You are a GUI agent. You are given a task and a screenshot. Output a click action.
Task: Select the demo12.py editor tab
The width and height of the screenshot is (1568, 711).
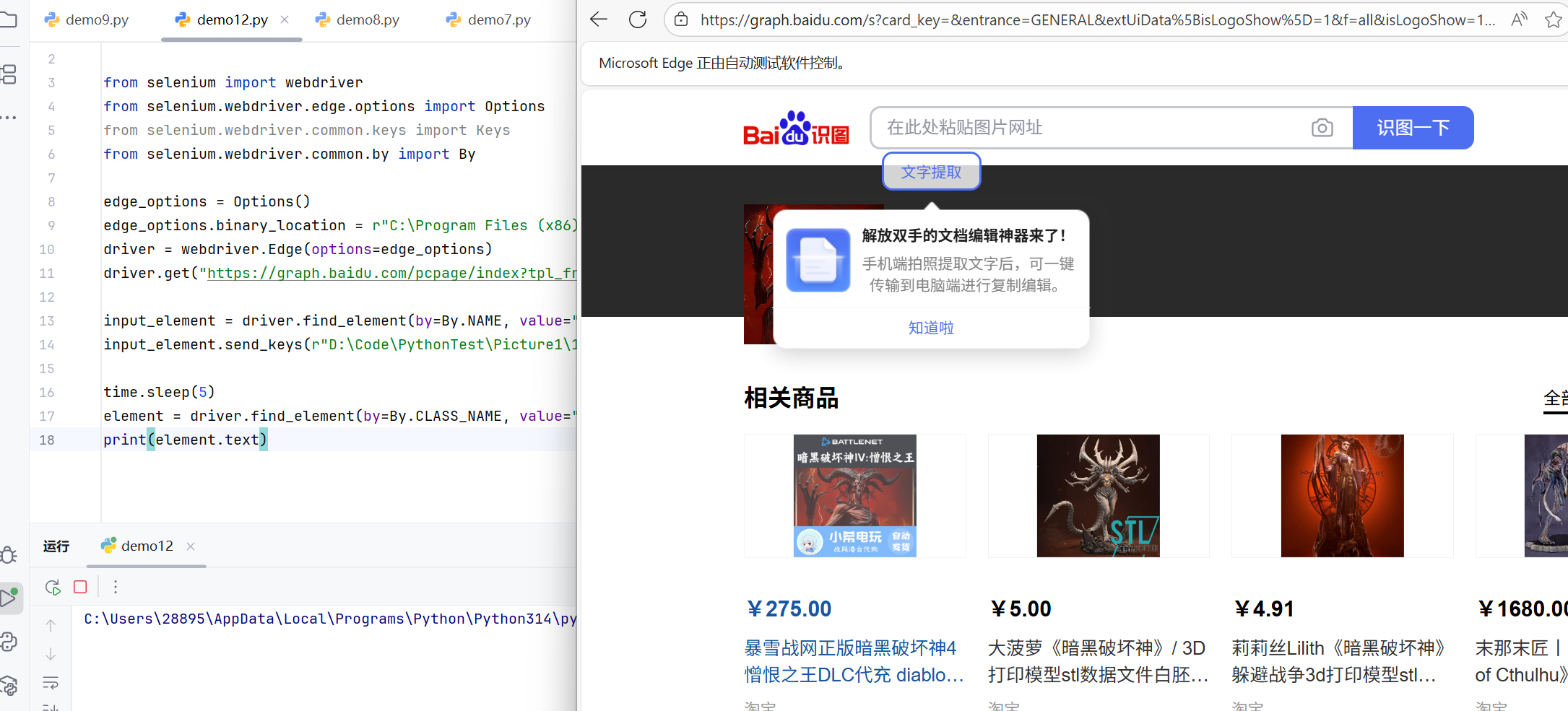click(x=223, y=19)
